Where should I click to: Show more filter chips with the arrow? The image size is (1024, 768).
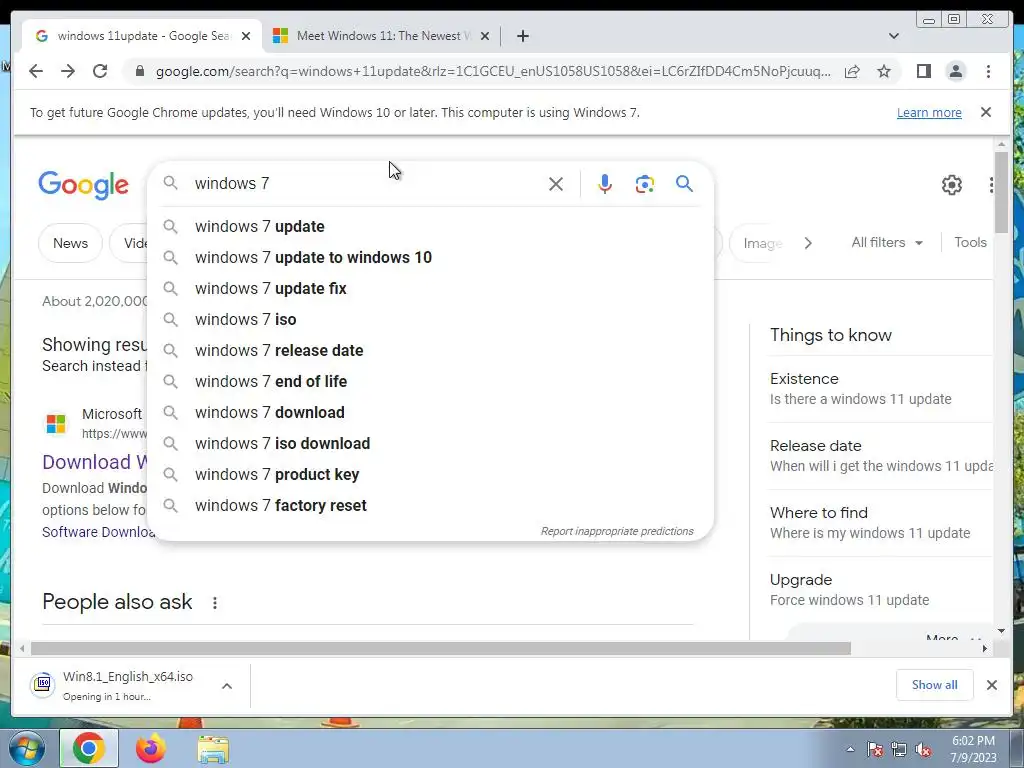[808, 243]
